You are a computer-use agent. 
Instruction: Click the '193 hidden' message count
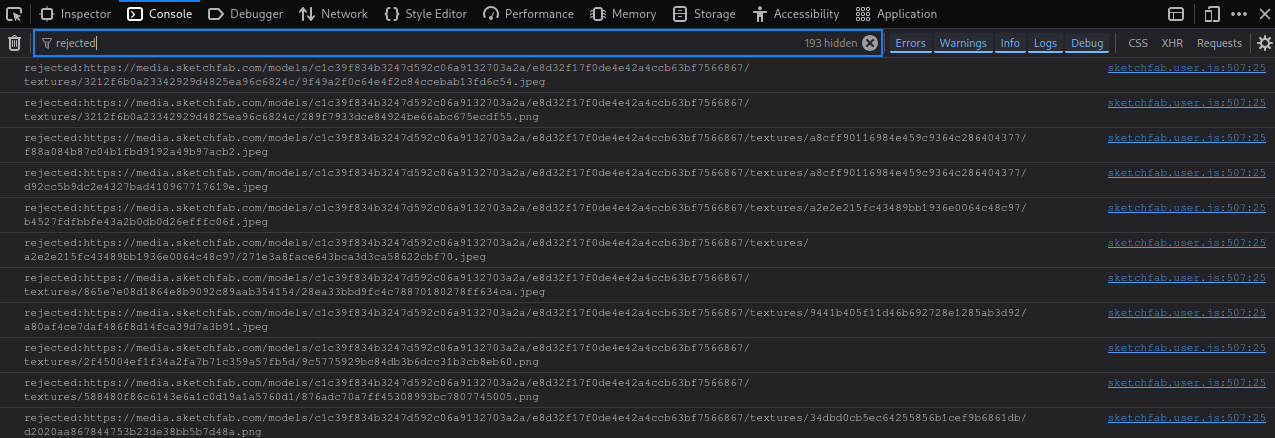(830, 43)
